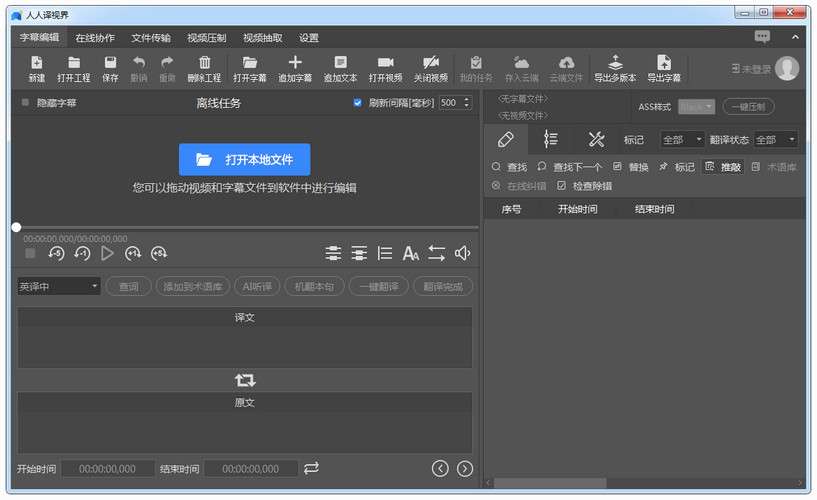Click the play button under the video
817x500 pixels.
point(108,254)
